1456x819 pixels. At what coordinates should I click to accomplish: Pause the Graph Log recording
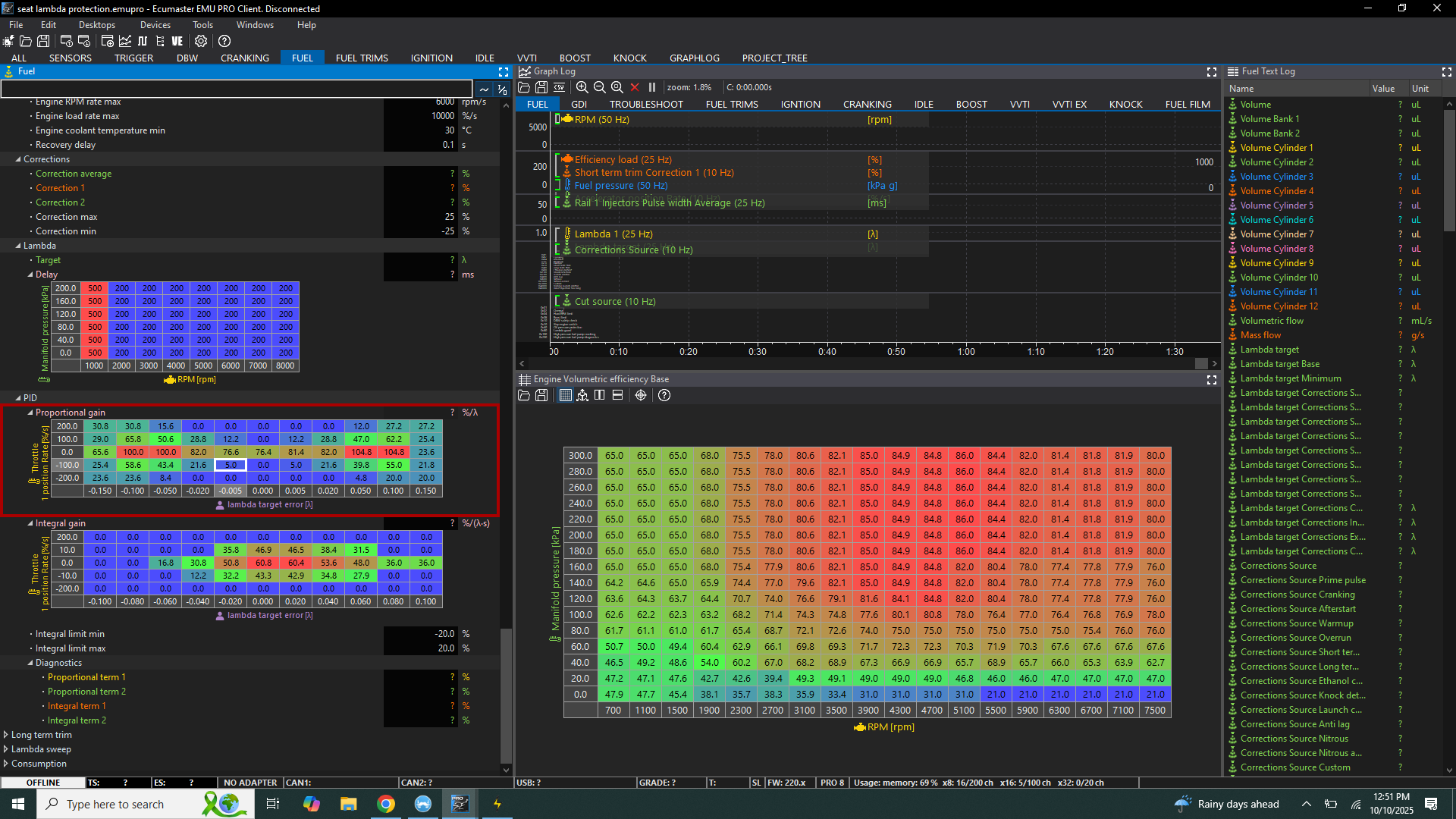652,87
